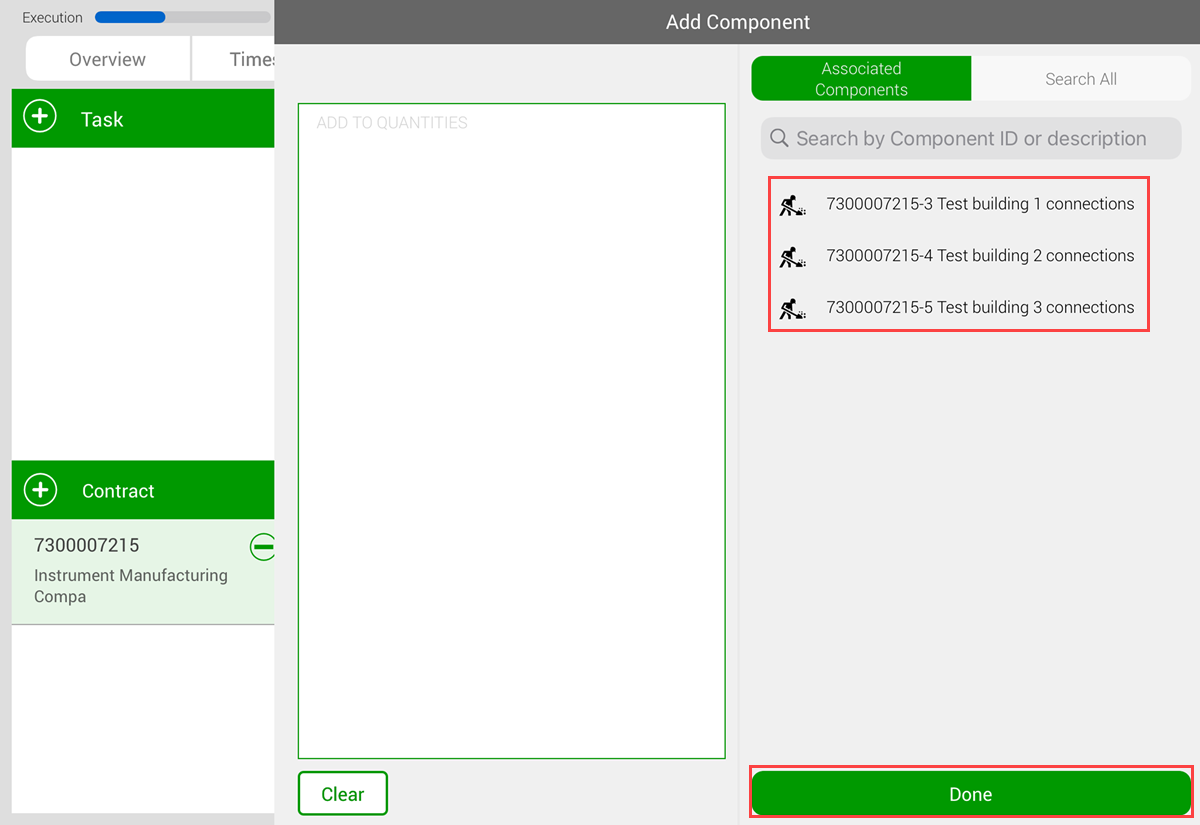The height and width of the screenshot is (825, 1200).
Task: Focus the Search by Component ID field
Action: pos(971,138)
